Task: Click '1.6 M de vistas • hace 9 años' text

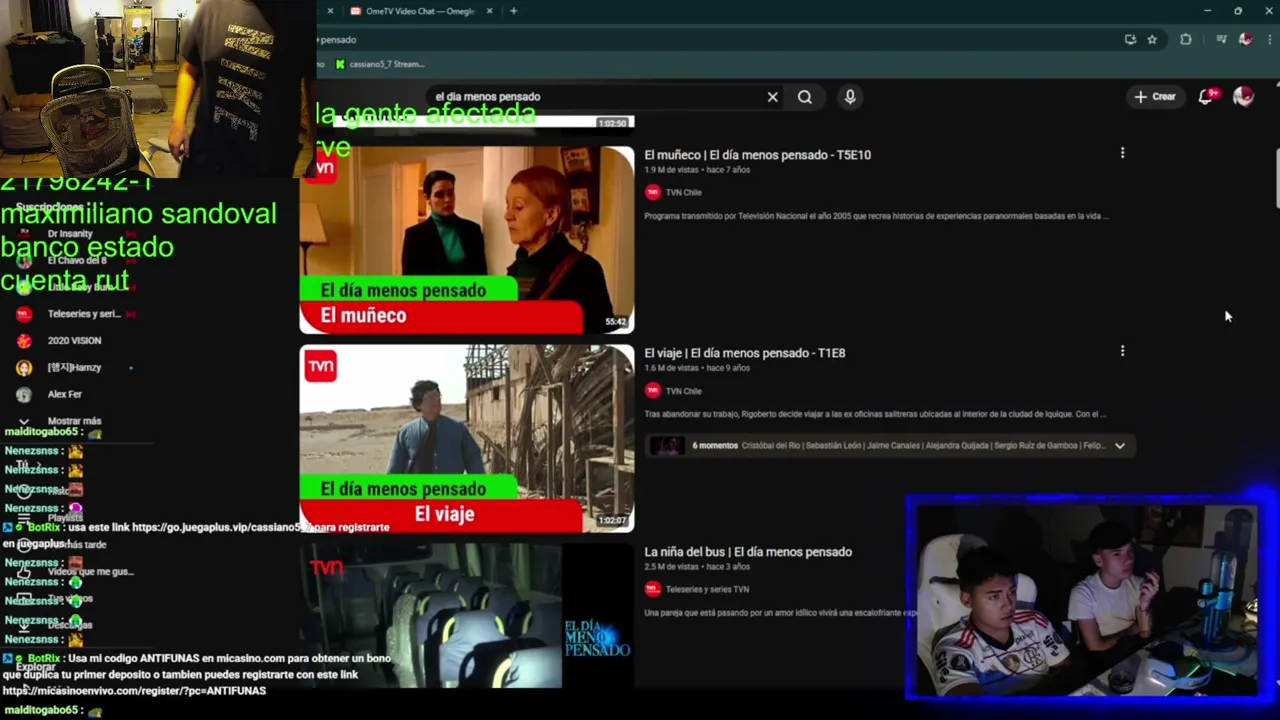Action: click(x=697, y=369)
